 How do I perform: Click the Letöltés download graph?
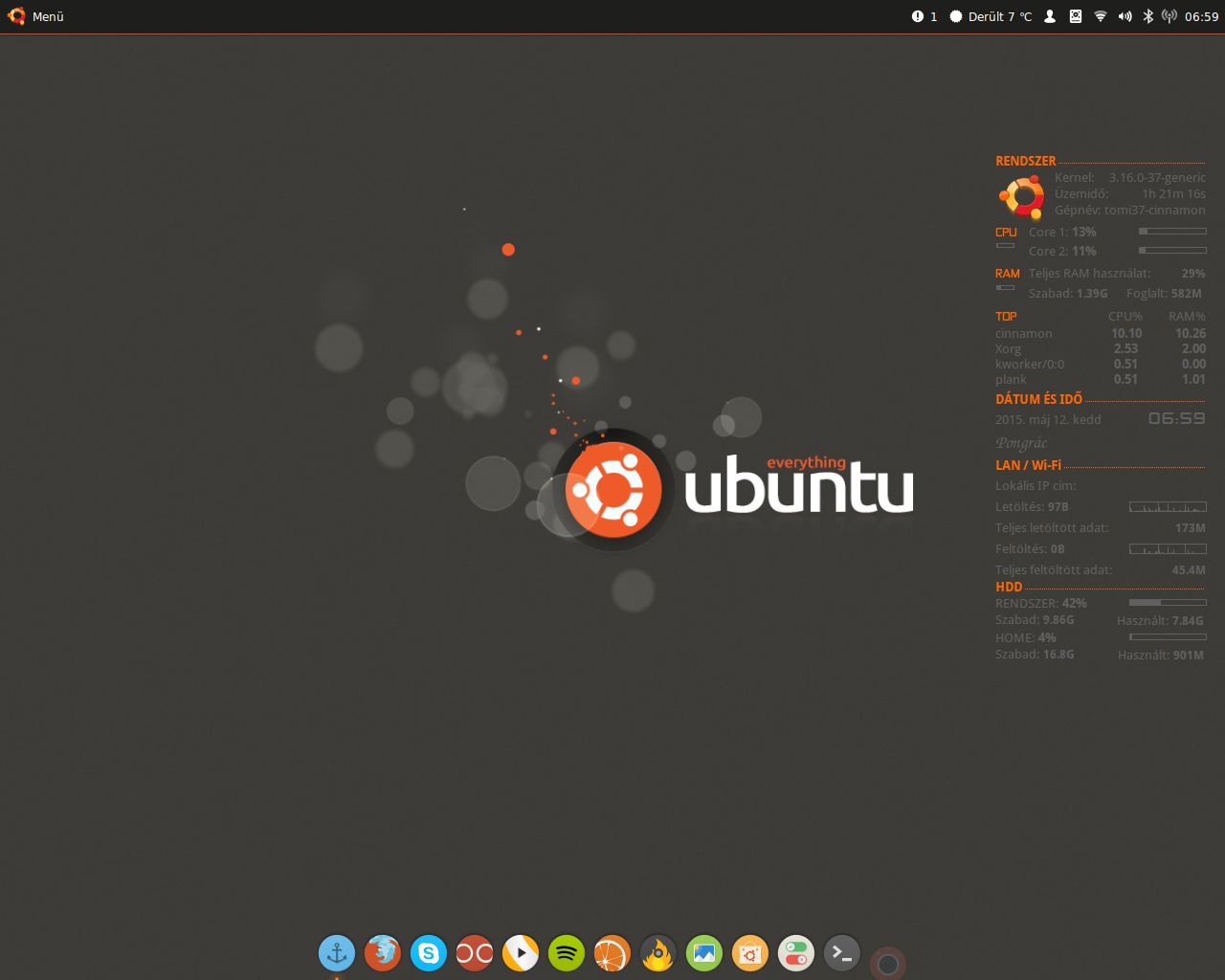point(1168,506)
